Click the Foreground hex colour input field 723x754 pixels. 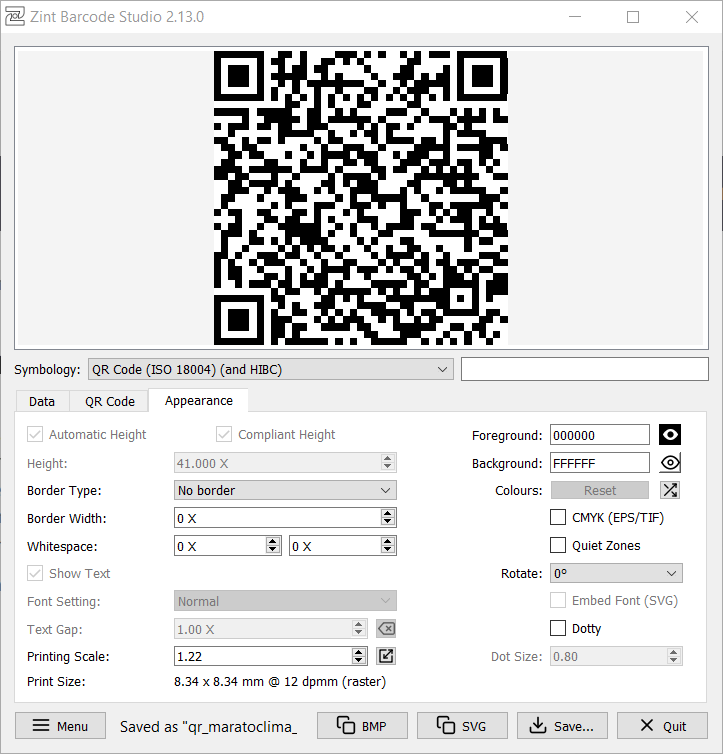[600, 435]
